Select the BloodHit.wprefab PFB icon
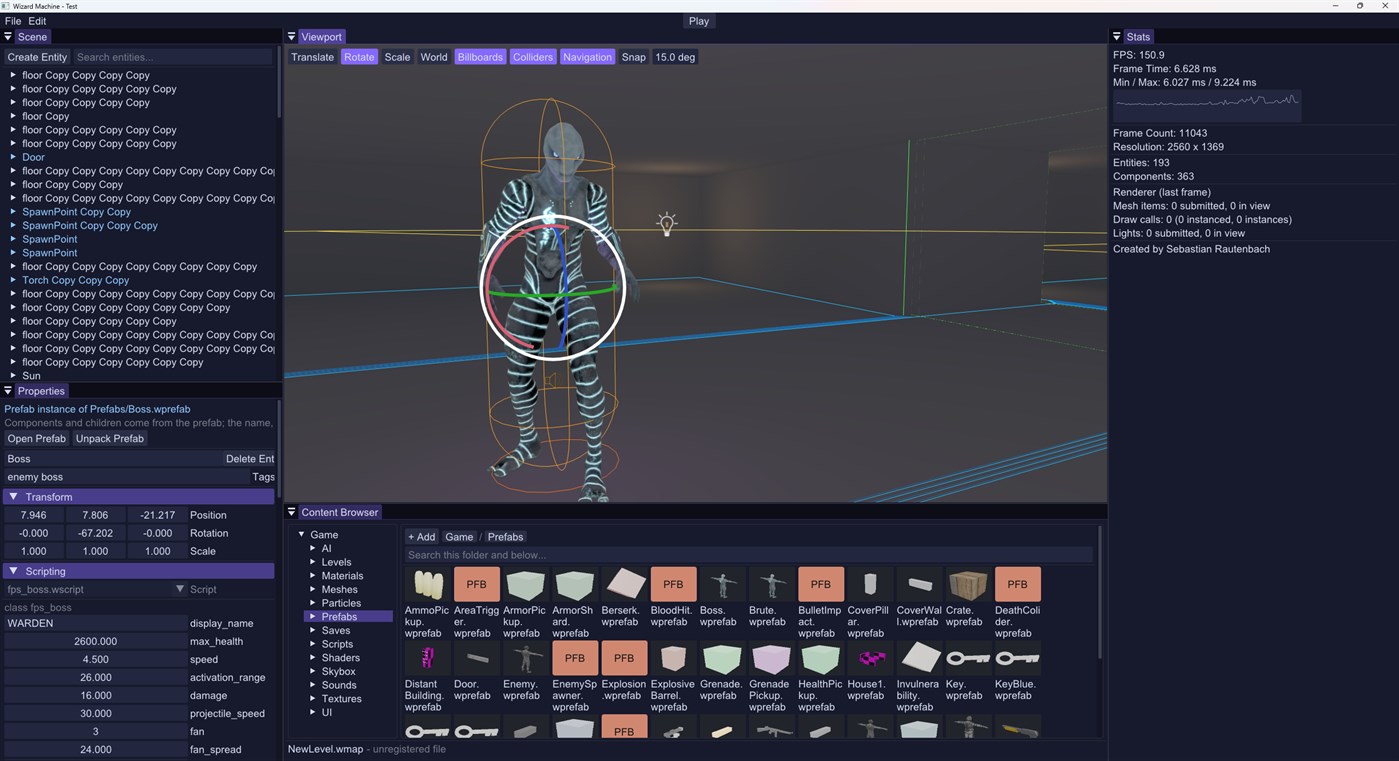Viewport: 1399px width, 761px height. pyautogui.click(x=673, y=585)
